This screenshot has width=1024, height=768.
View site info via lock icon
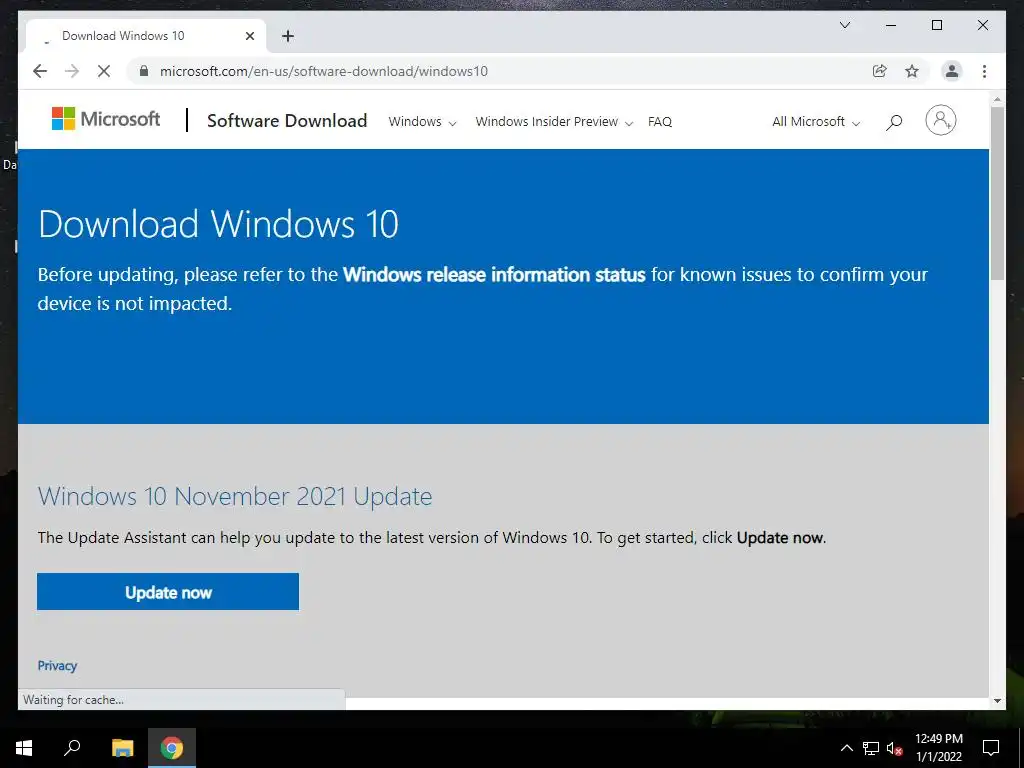144,71
